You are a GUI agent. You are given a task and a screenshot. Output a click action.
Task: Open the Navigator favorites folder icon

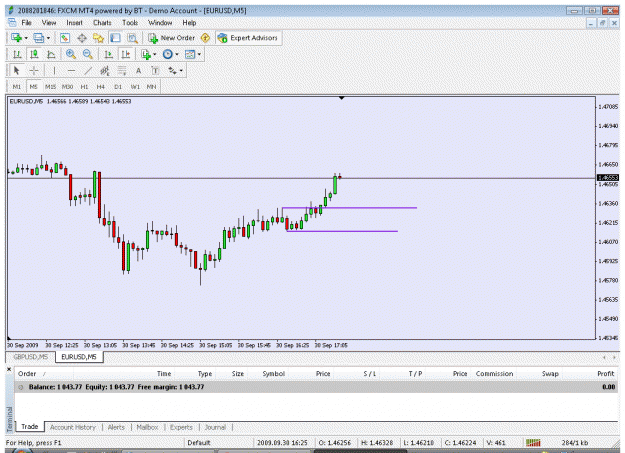(x=98, y=38)
